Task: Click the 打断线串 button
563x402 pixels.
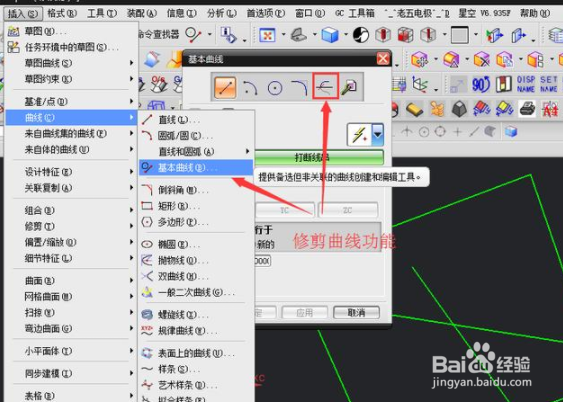Action: click(x=319, y=157)
